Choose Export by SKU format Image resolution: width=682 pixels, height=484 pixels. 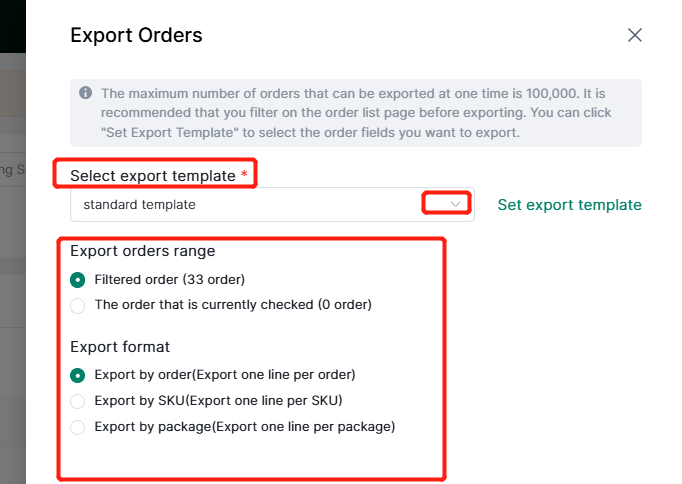point(77,401)
